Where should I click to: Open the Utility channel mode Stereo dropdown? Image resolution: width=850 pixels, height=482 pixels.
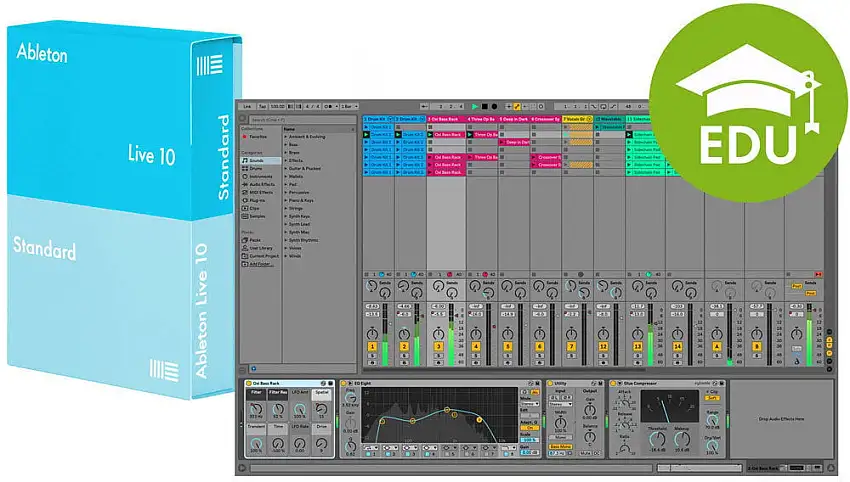[561, 404]
